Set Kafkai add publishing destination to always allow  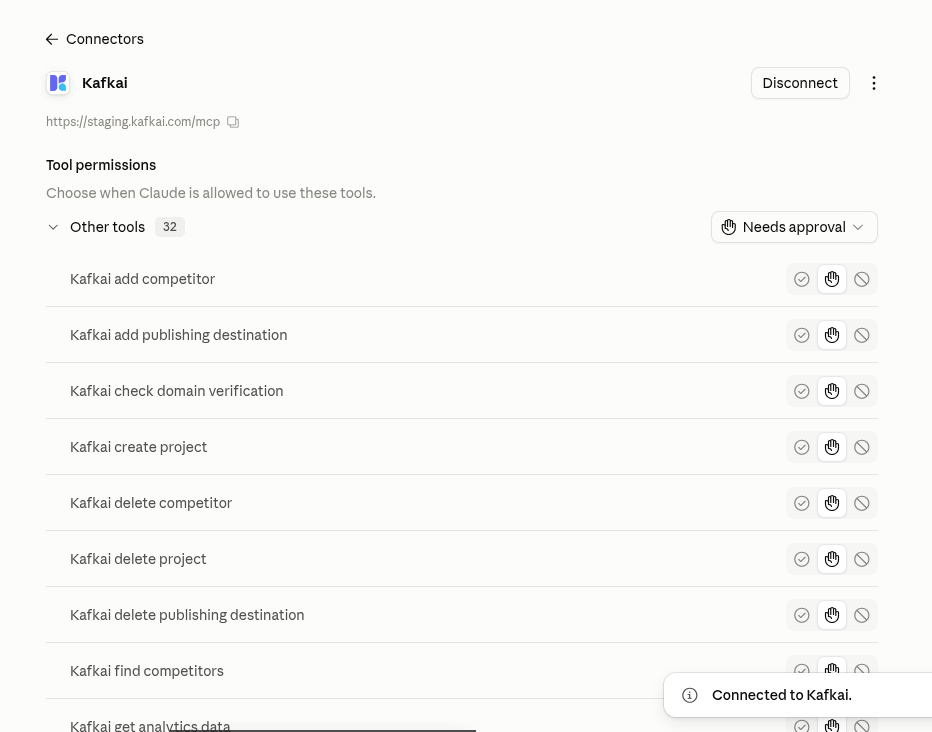802,335
